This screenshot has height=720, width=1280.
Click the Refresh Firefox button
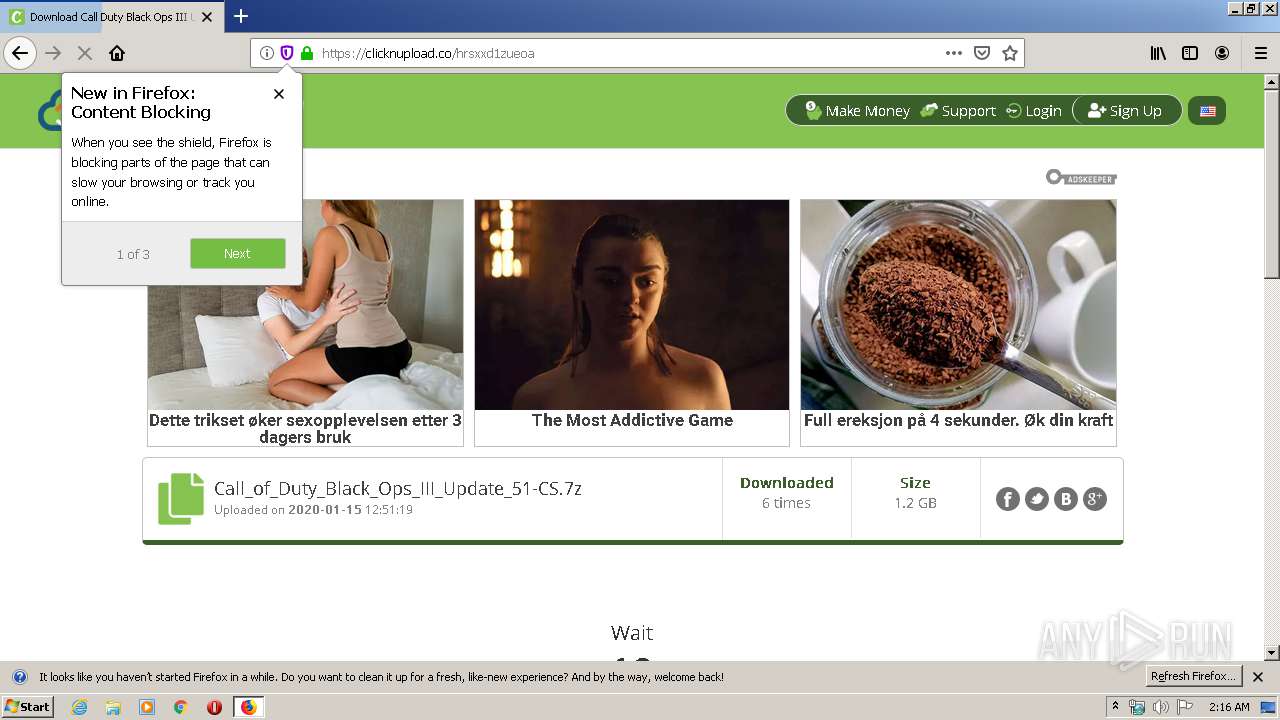tap(1193, 677)
